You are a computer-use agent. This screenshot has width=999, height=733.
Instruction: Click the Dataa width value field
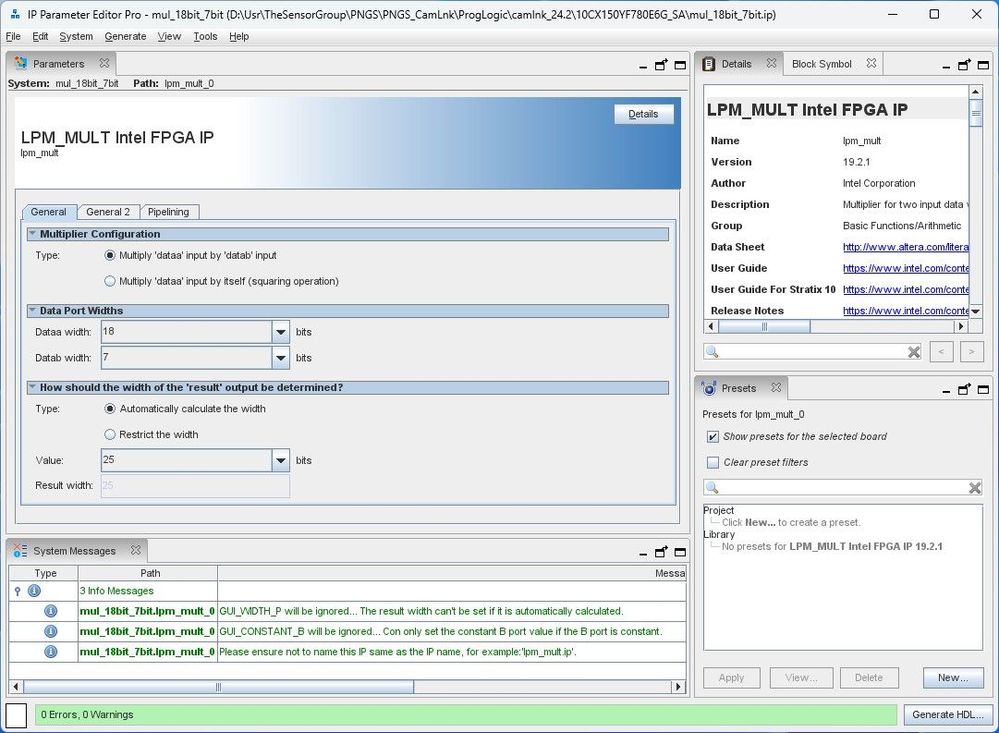coord(186,332)
